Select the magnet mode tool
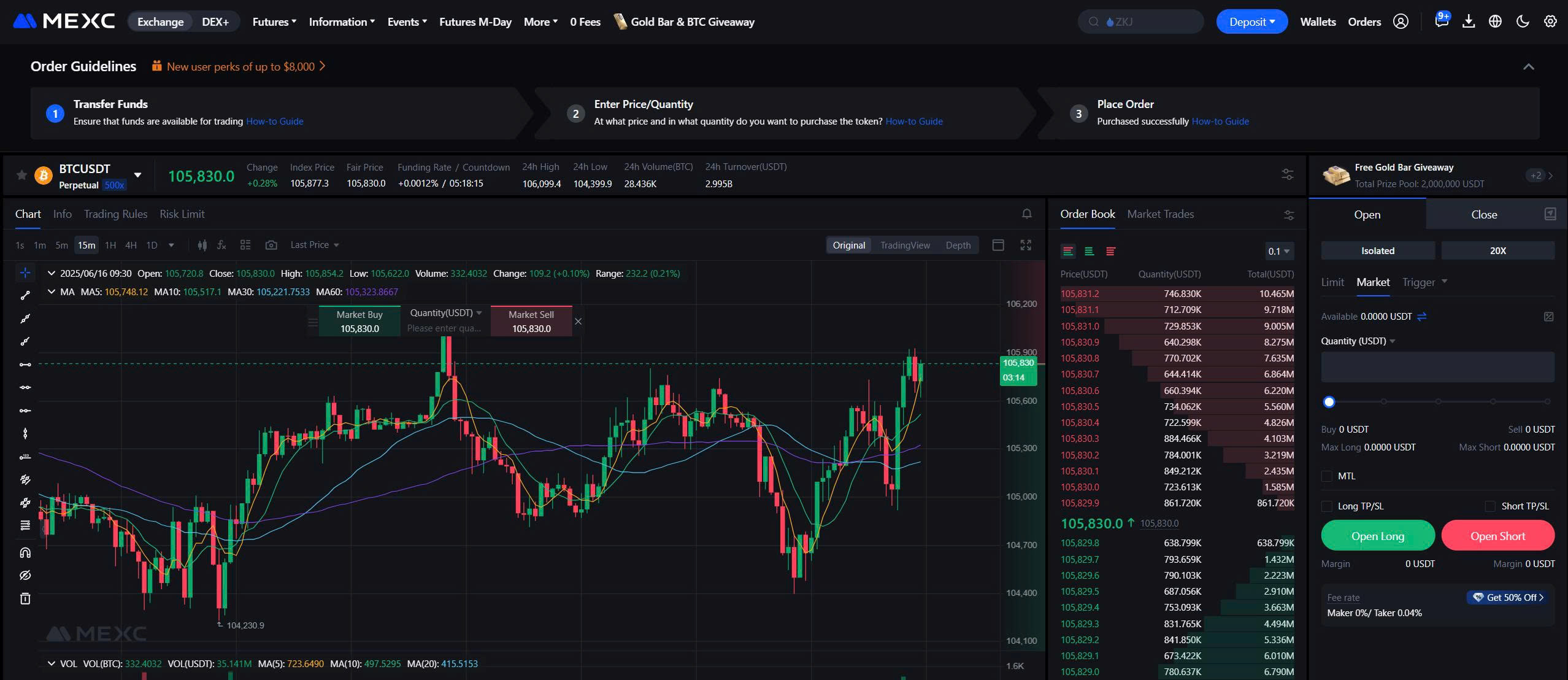The height and width of the screenshot is (680, 1568). tap(25, 552)
